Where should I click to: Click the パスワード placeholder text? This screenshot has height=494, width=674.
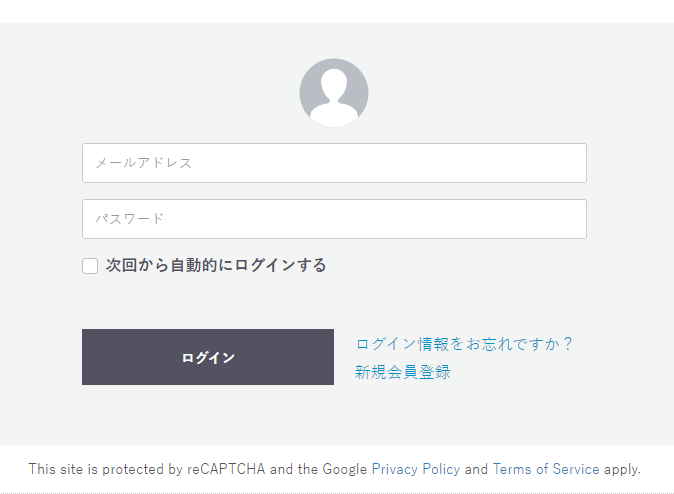coord(130,219)
